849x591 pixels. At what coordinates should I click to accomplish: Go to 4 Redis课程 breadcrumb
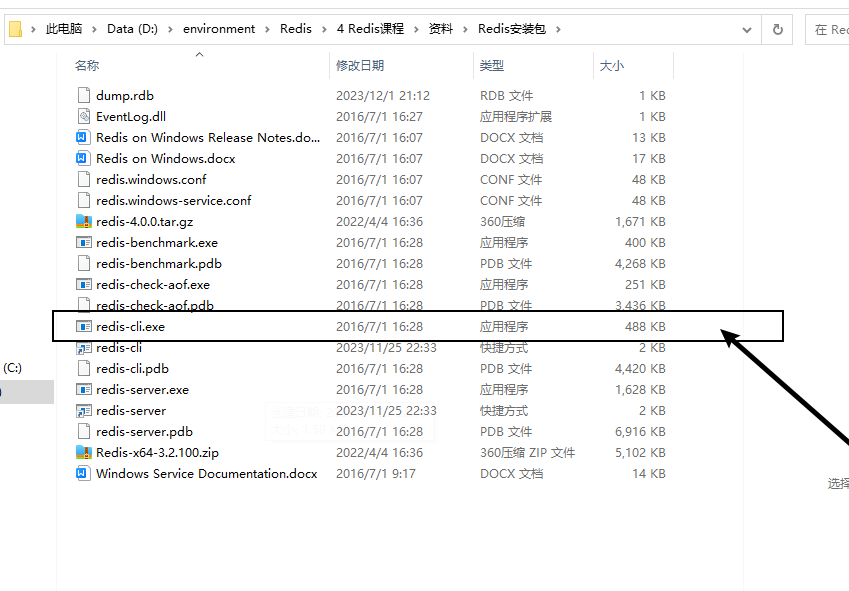[x=370, y=29]
